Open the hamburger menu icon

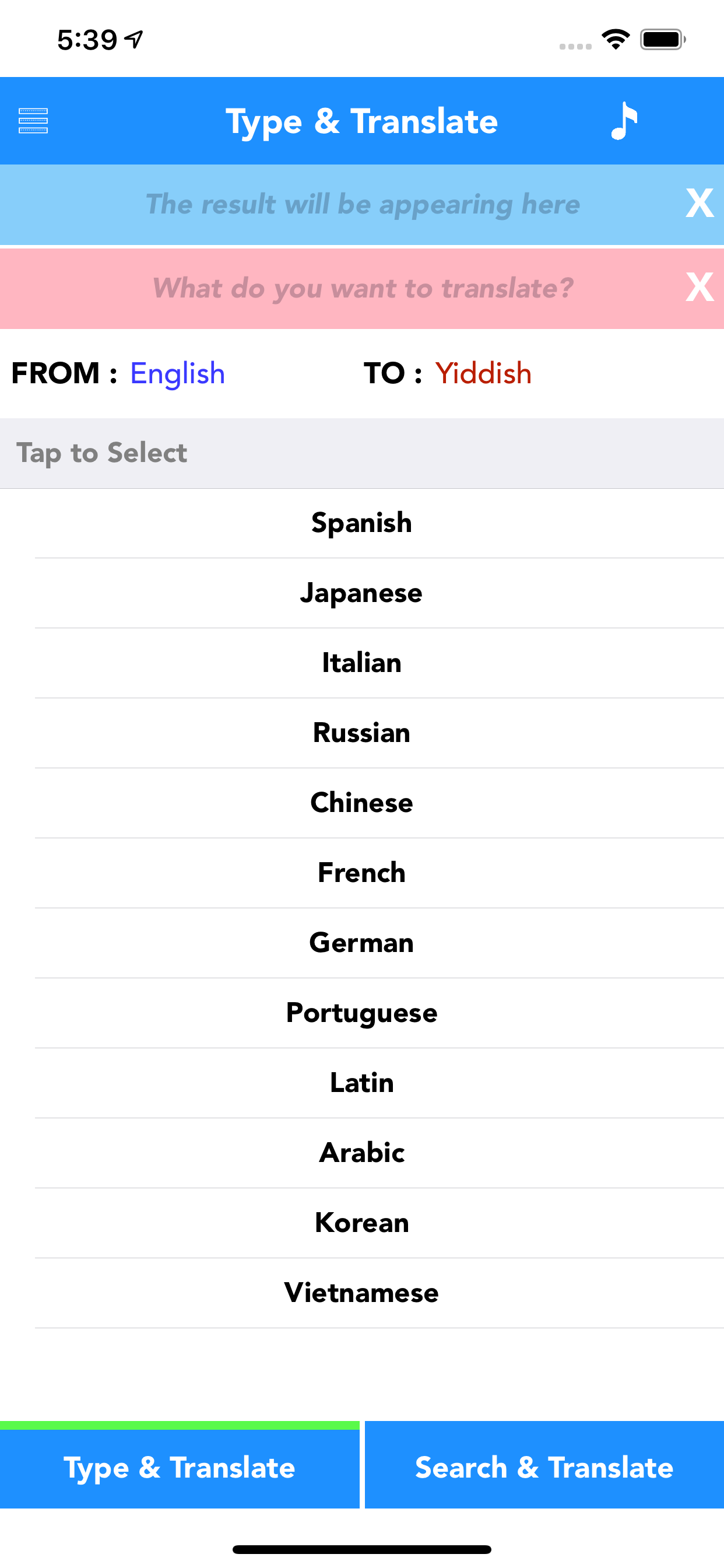click(33, 121)
